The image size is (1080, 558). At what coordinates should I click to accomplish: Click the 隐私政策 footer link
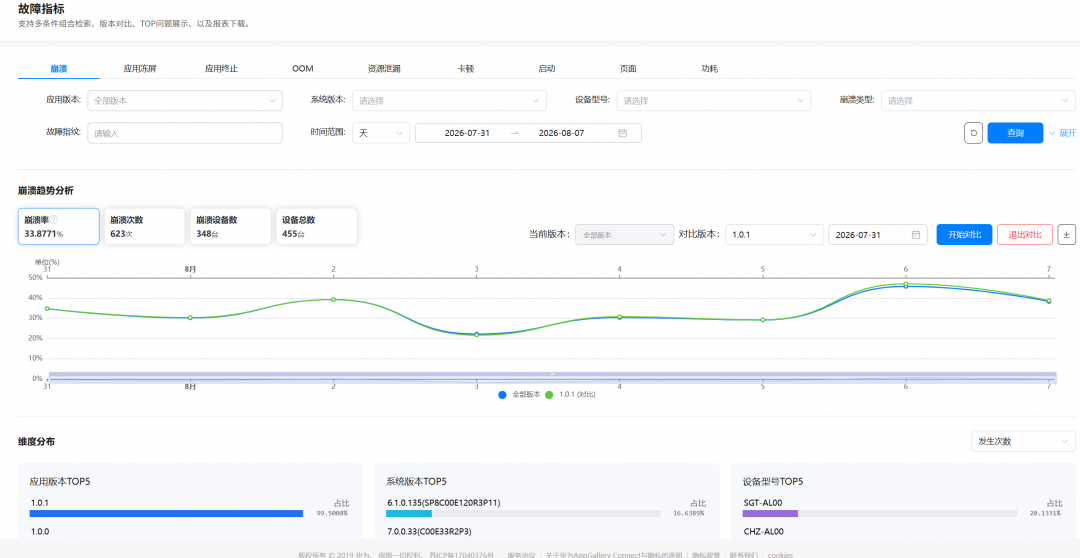pyautogui.click(x=706, y=555)
